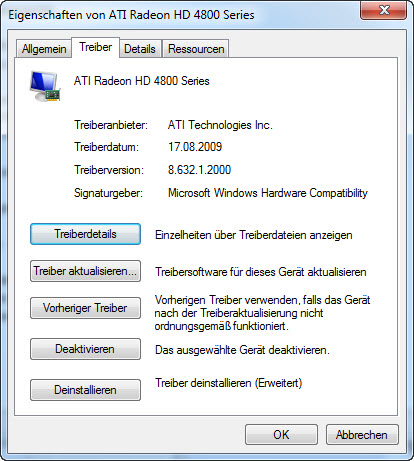Click the Treiberversion label
The image size is (414, 461).
point(109,170)
